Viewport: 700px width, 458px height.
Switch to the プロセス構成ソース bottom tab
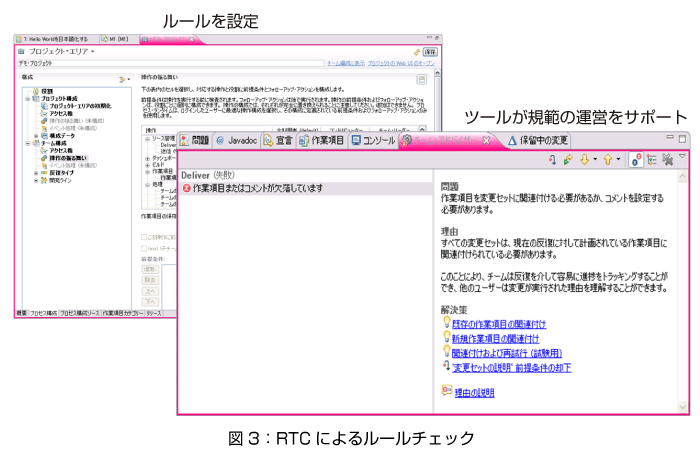[x=80, y=313]
